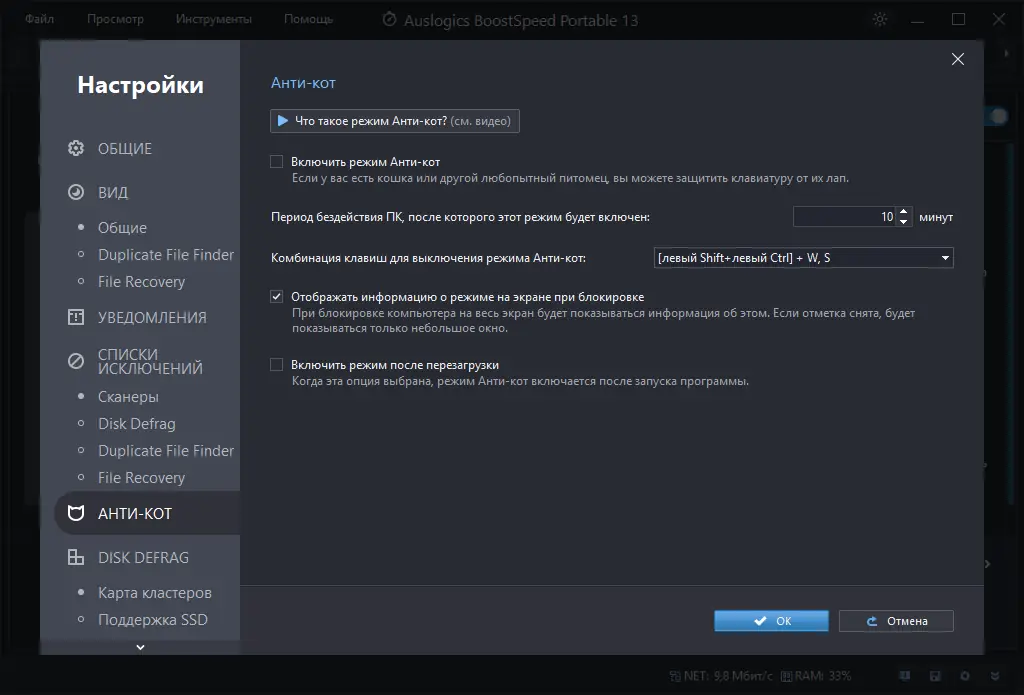Click the ВИД section icon
This screenshot has height=695, width=1024.
point(76,193)
